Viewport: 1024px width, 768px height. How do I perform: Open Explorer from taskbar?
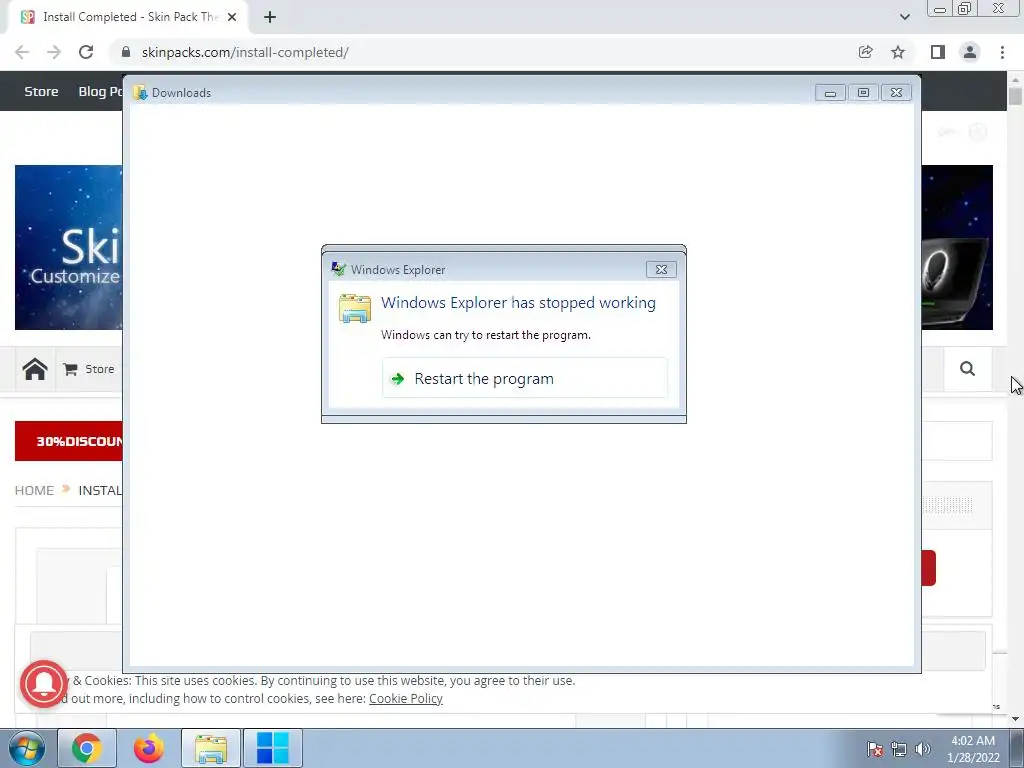[210, 748]
